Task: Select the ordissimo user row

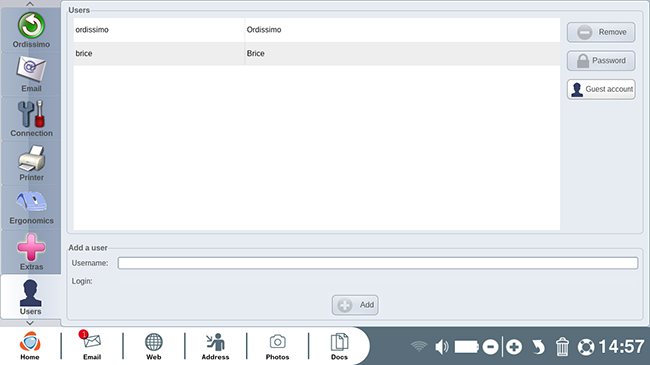Action: pos(317,30)
